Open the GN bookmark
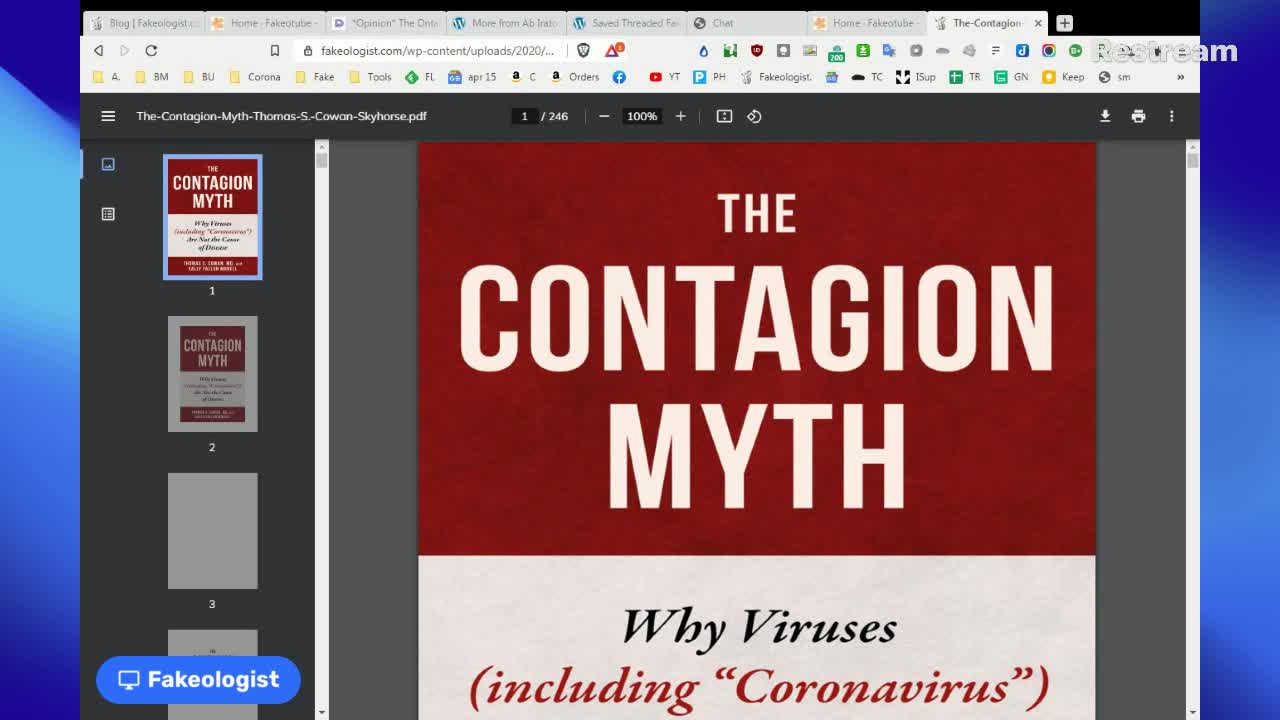The width and height of the screenshot is (1280, 720). click(1011, 77)
